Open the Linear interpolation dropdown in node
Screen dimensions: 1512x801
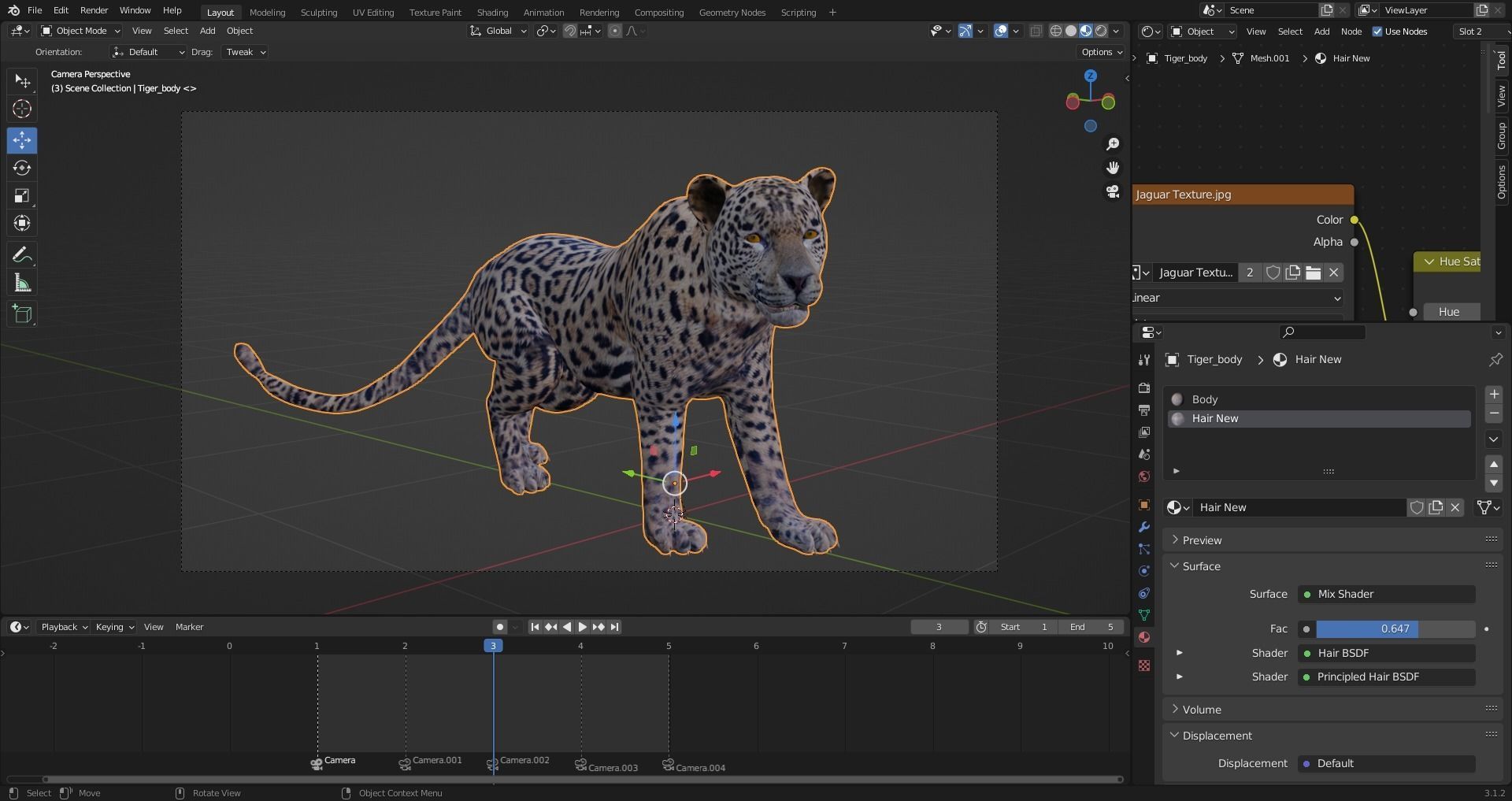(1237, 298)
